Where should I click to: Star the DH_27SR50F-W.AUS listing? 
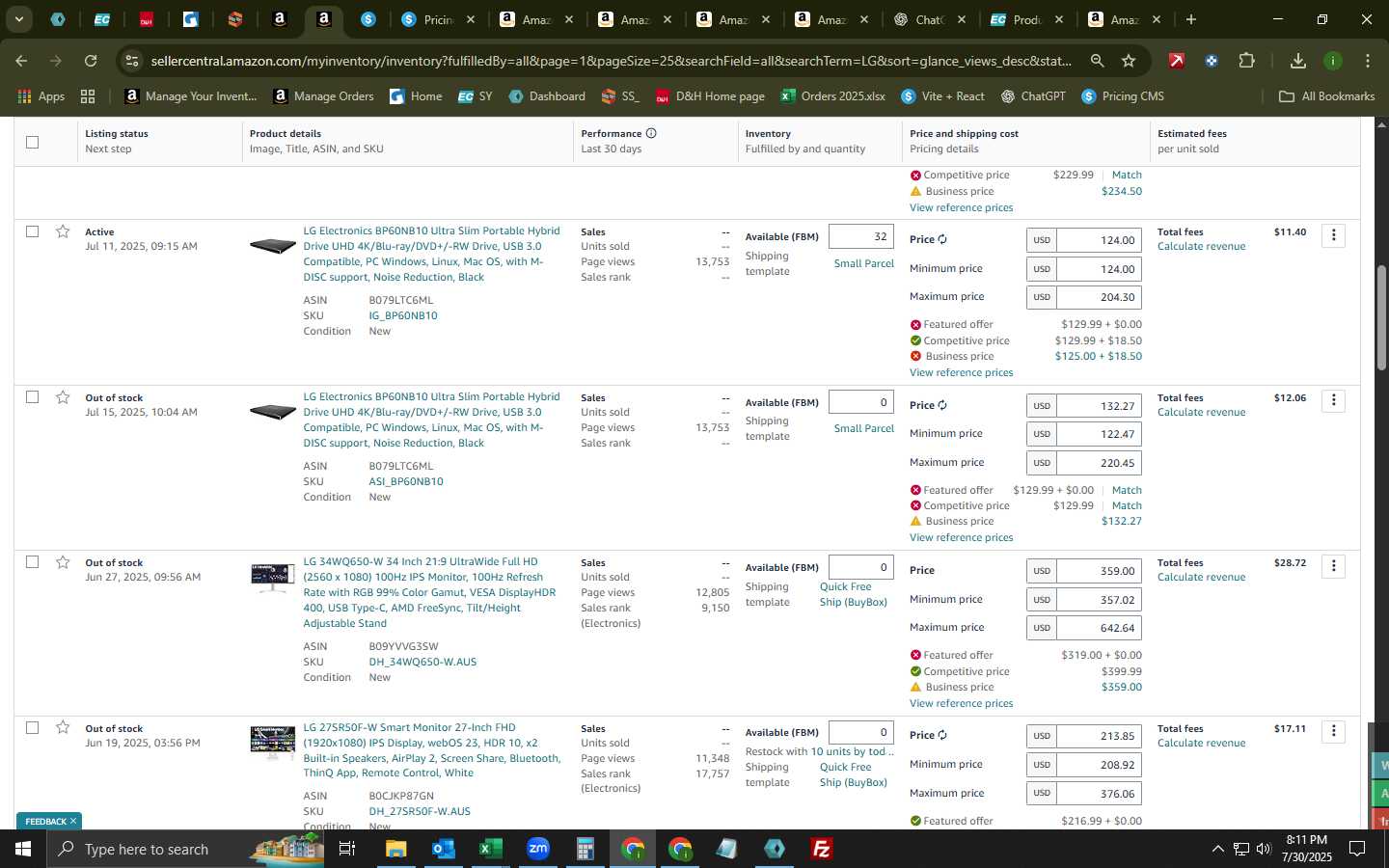pyautogui.click(x=63, y=727)
